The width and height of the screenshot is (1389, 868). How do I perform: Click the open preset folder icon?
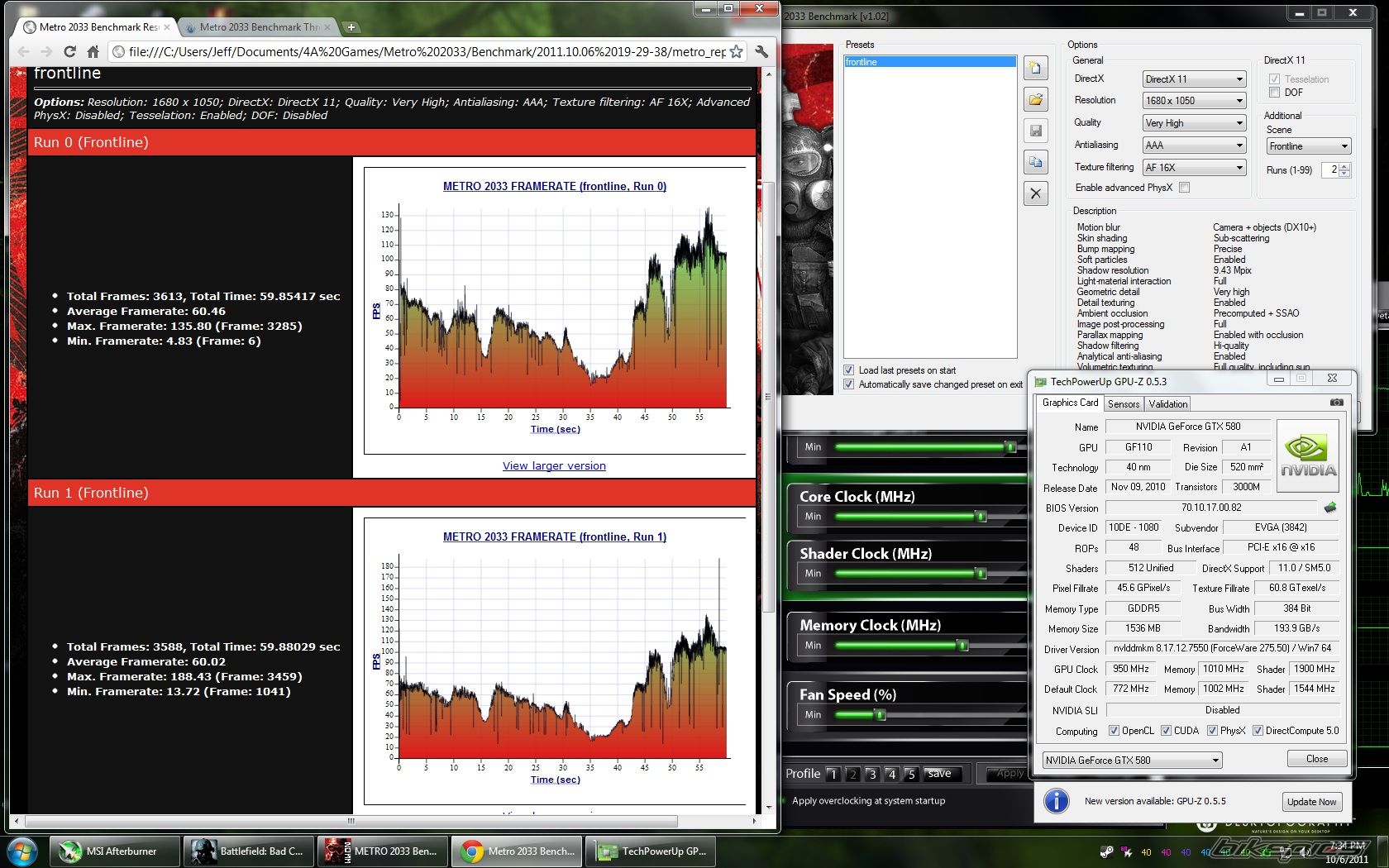click(1035, 100)
